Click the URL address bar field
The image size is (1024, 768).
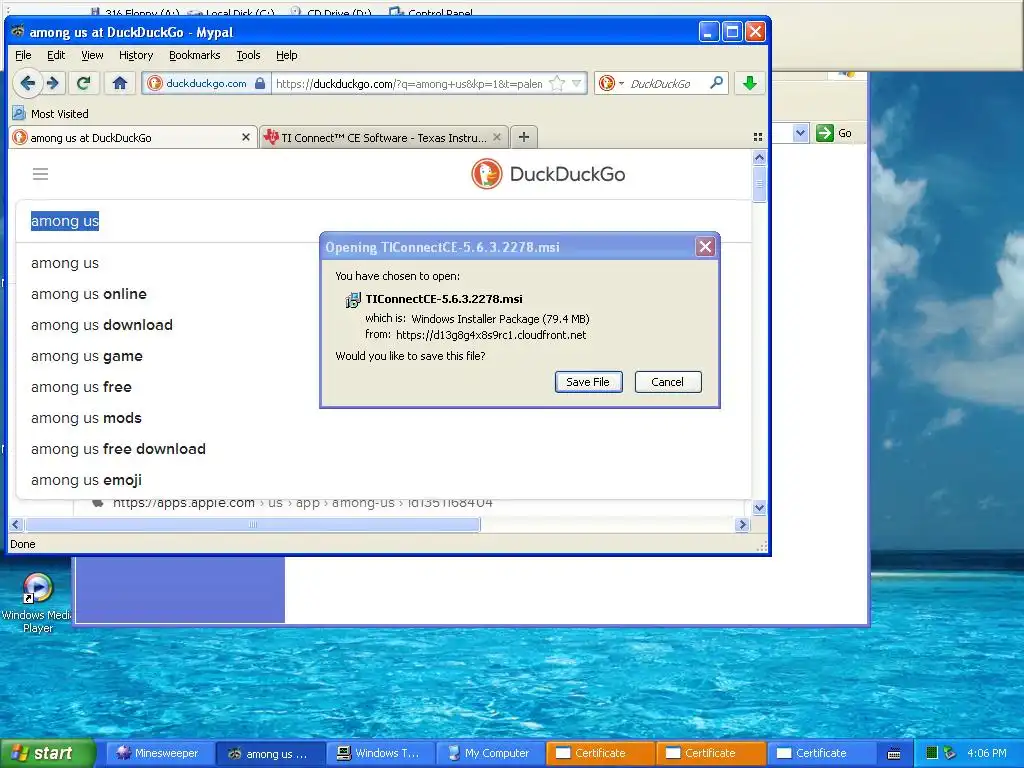pyautogui.click(x=409, y=84)
